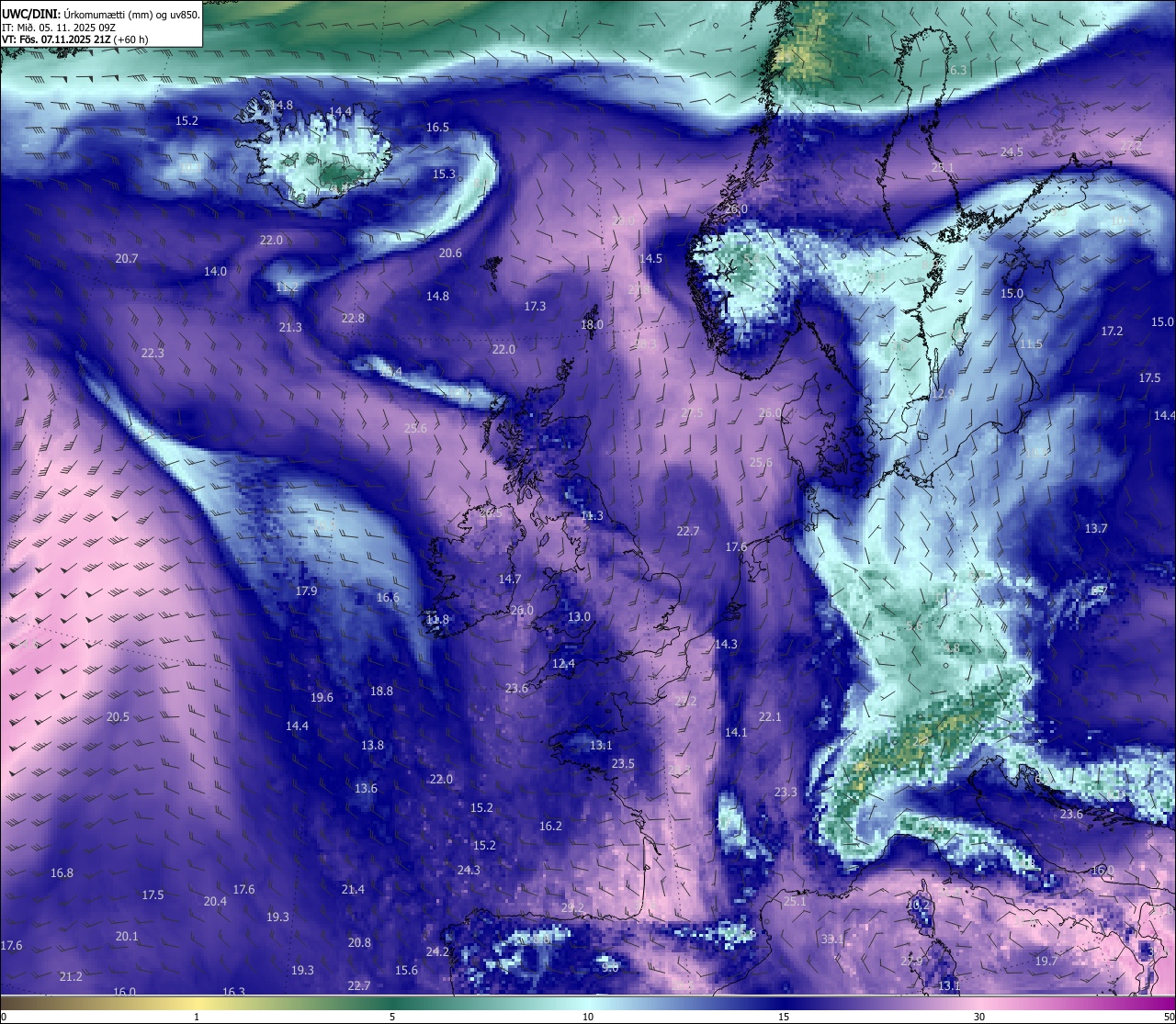Click the '50' tick label on color scale

(1169, 1017)
